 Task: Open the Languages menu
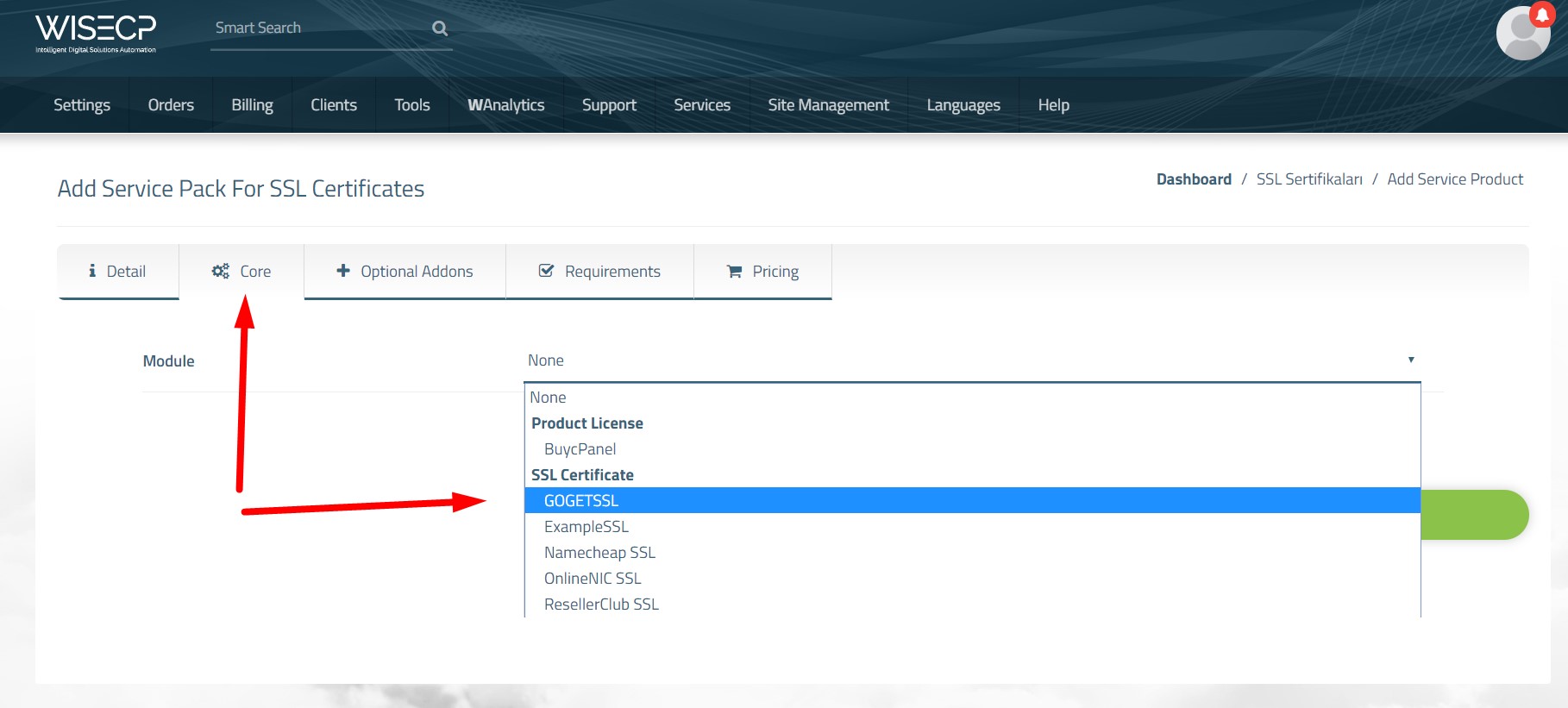(963, 105)
